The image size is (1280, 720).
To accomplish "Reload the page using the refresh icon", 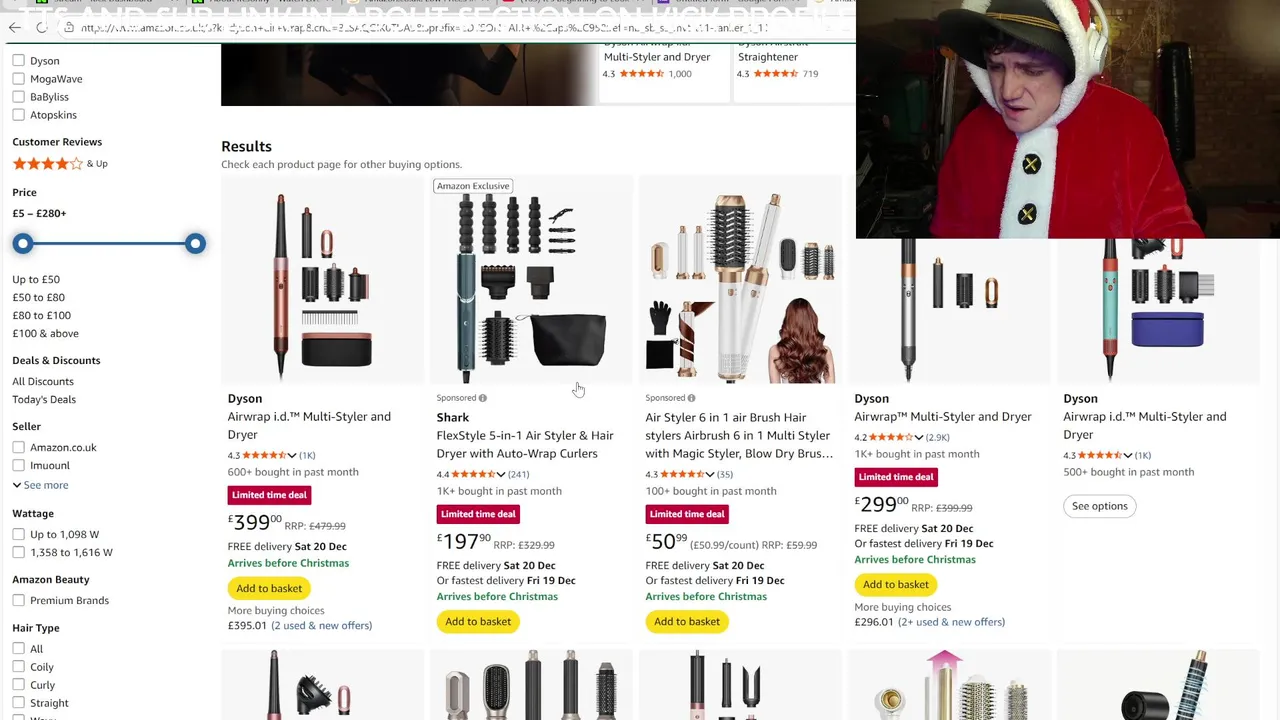I will pyautogui.click(x=41, y=27).
